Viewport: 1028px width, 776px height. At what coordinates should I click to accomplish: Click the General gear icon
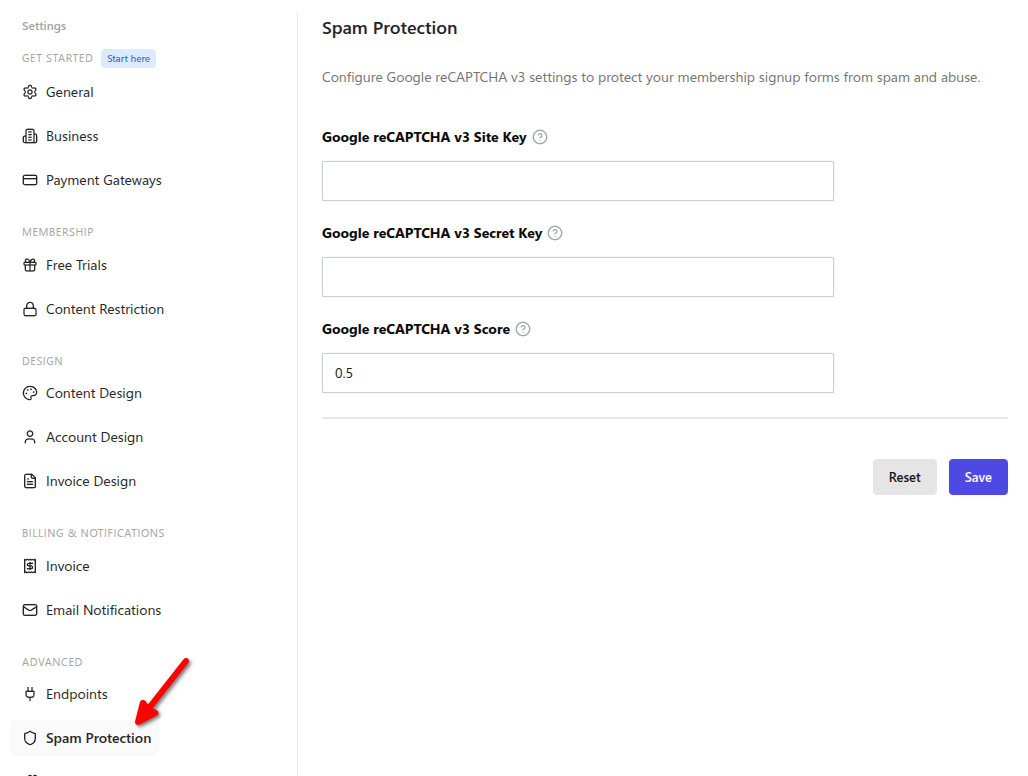coord(30,92)
